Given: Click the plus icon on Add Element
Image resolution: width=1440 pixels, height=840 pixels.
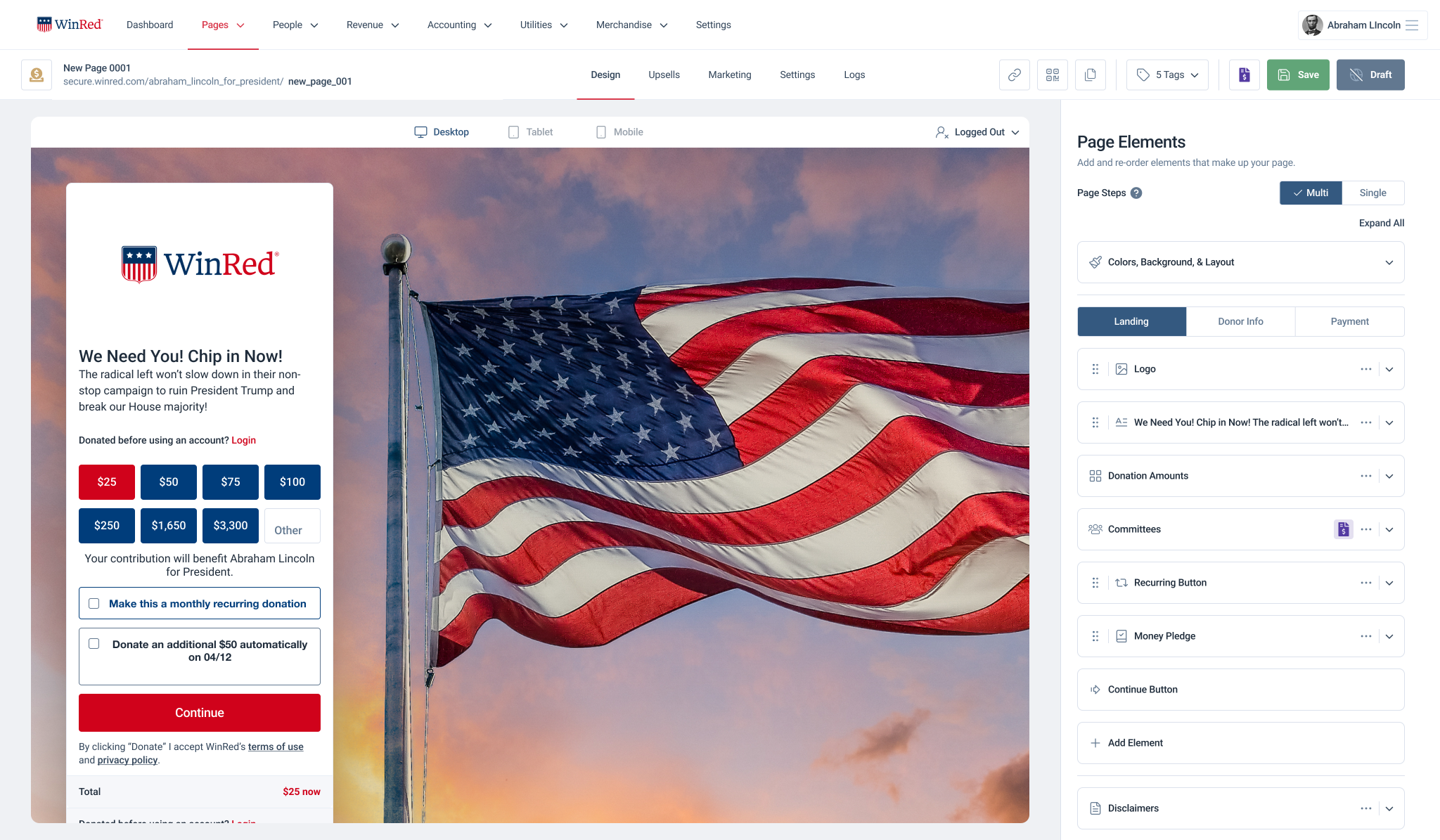Looking at the screenshot, I should click(1095, 743).
